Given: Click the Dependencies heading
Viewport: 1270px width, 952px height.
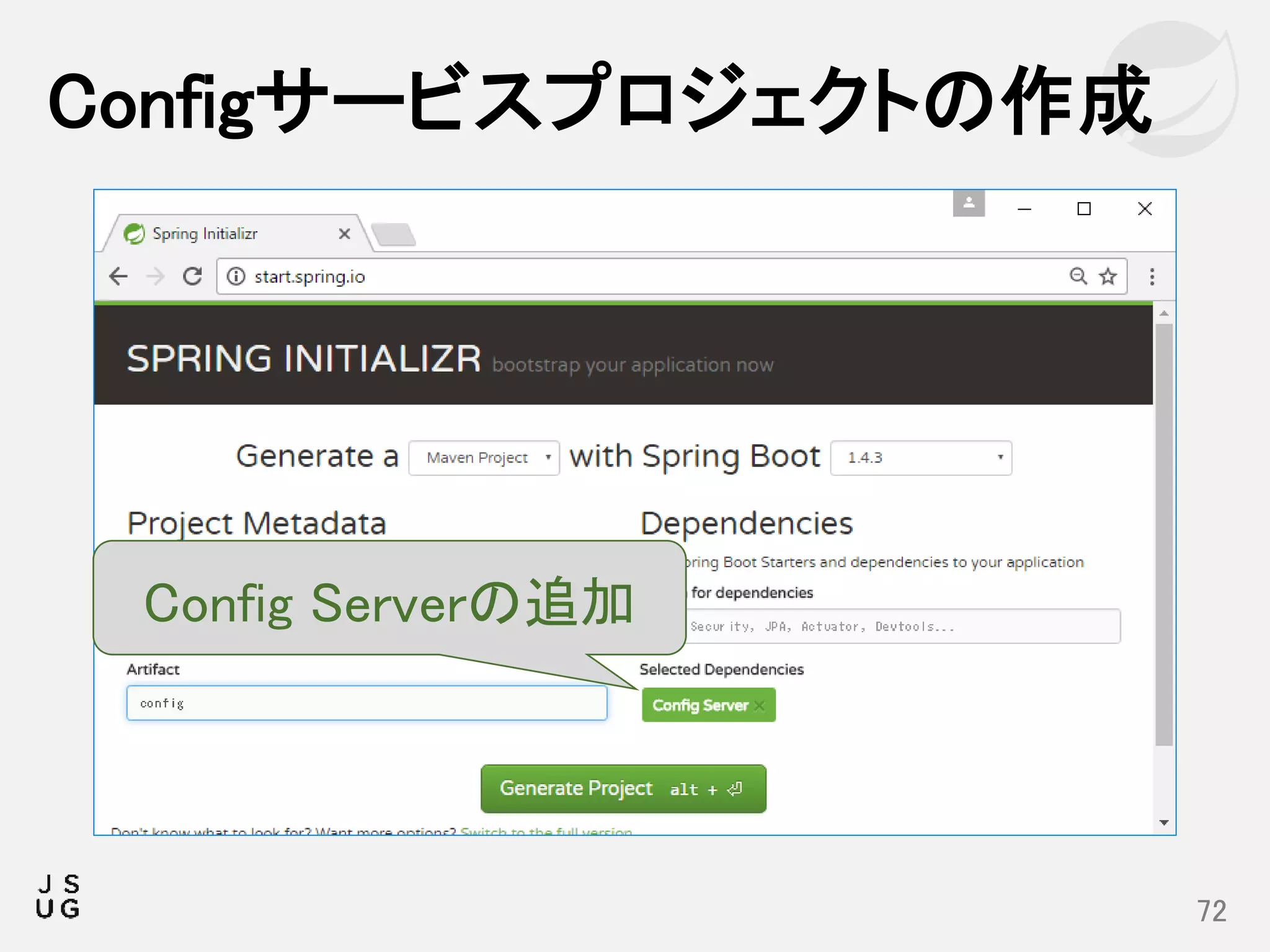Looking at the screenshot, I should click(747, 524).
